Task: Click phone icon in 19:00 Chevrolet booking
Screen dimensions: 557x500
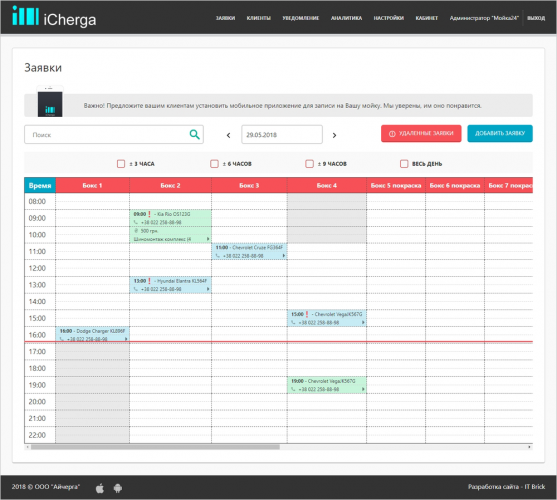Action: pyautogui.click(x=293, y=390)
